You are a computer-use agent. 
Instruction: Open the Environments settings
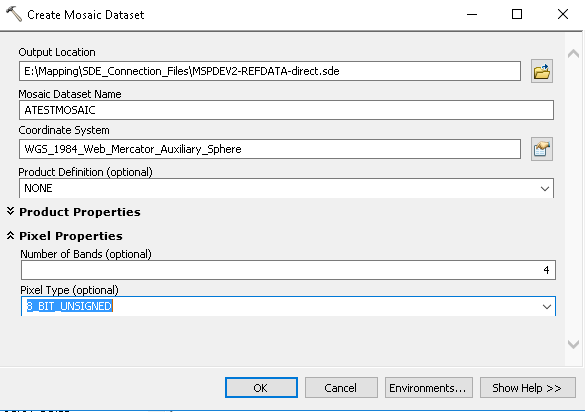tap(429, 388)
